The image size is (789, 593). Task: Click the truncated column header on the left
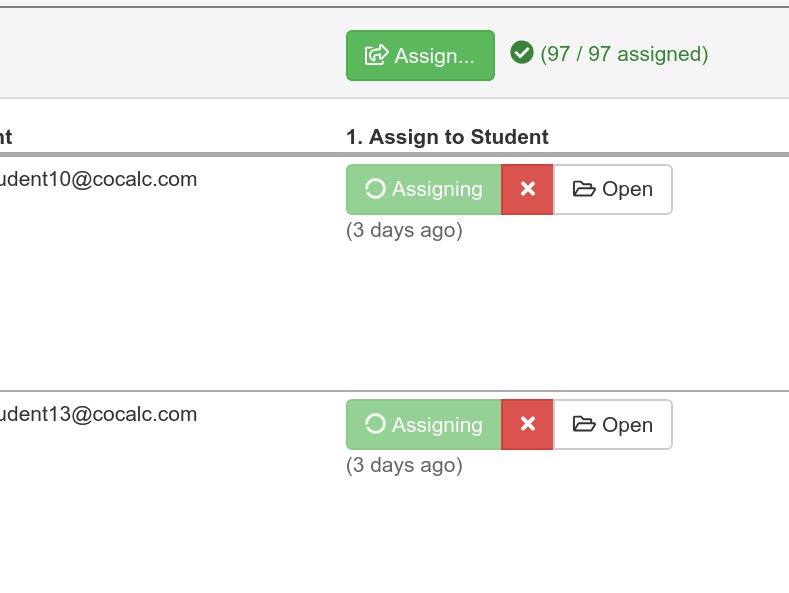tap(6, 137)
